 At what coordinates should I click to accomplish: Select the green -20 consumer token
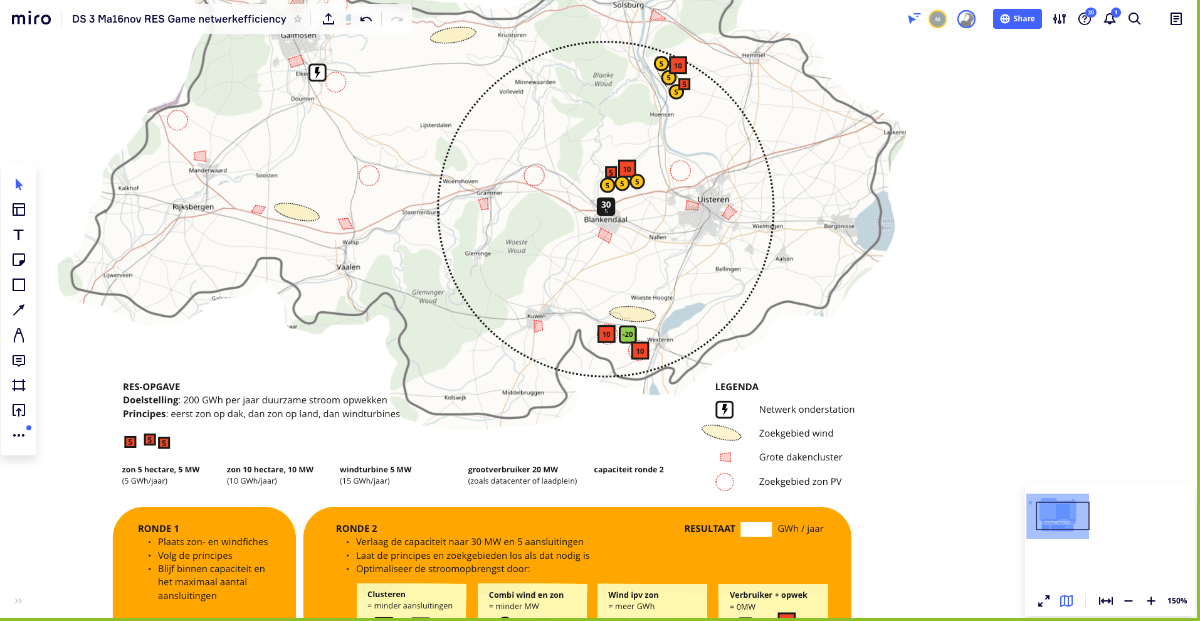628,334
